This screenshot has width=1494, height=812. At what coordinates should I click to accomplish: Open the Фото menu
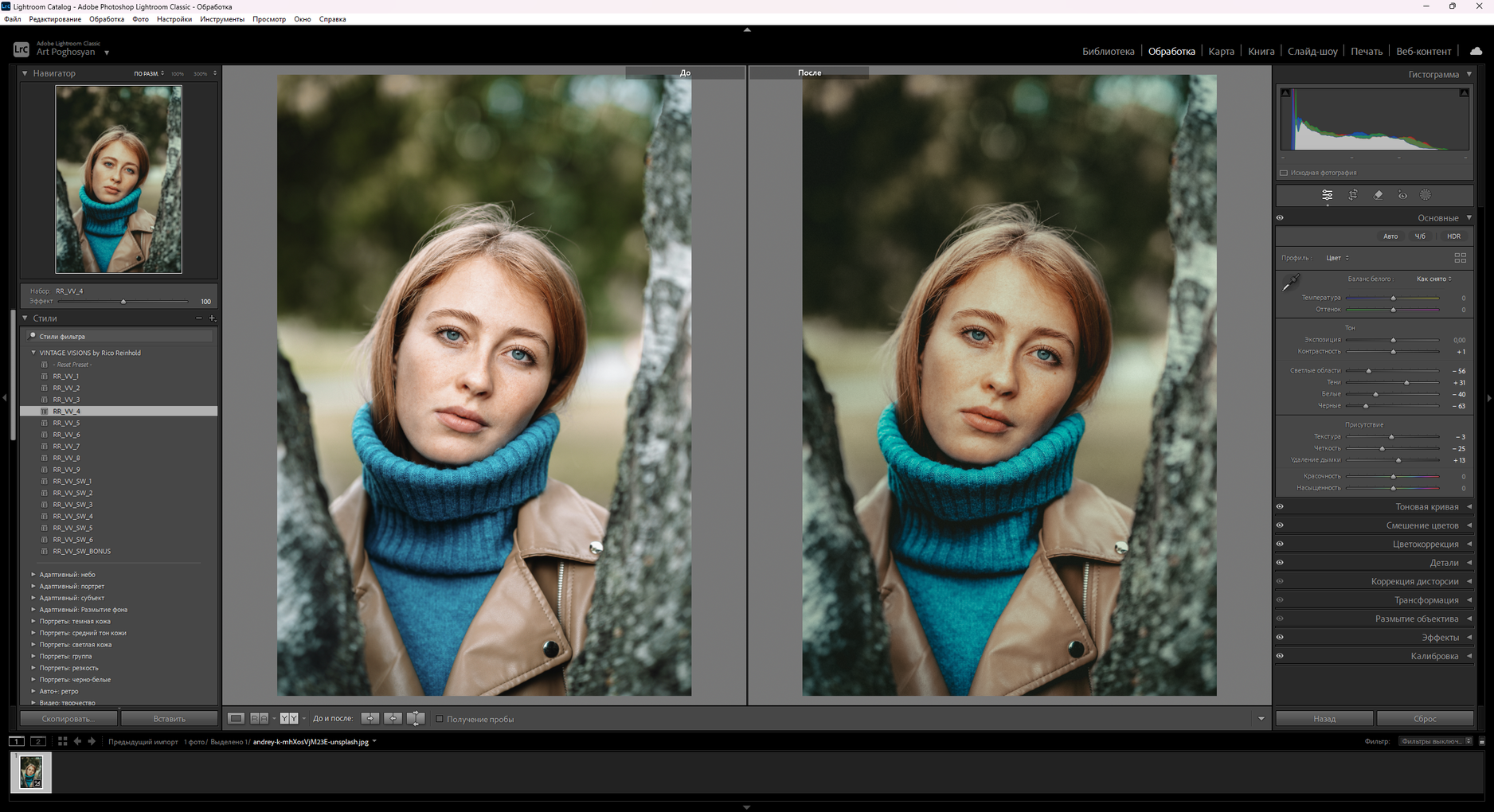click(140, 19)
